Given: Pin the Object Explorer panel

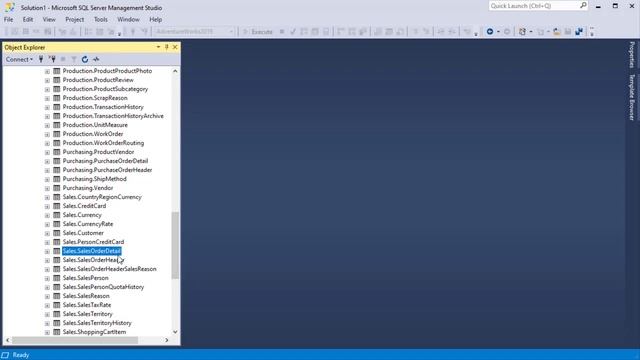Looking at the screenshot, I should pos(167,47).
